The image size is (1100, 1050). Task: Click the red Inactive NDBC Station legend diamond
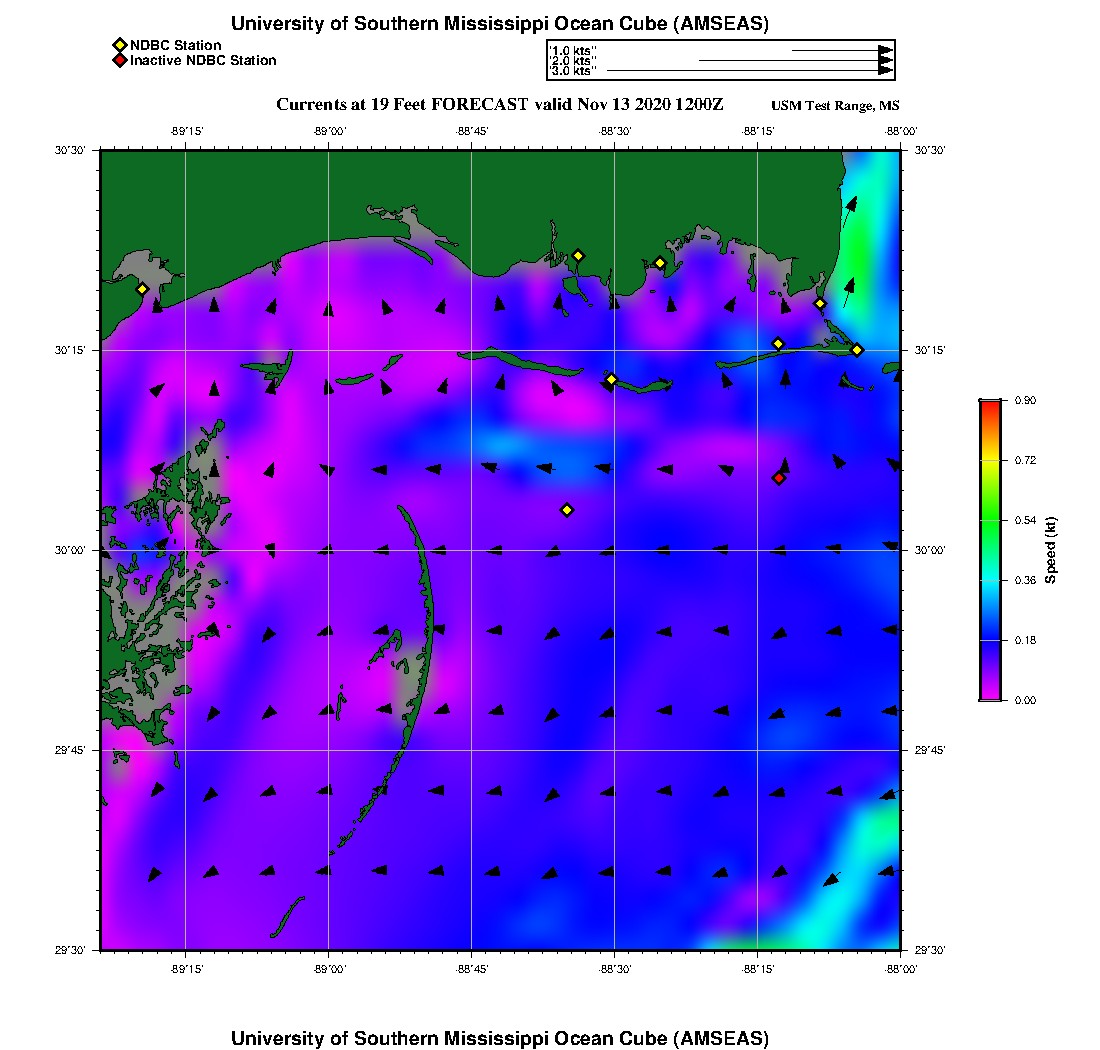coord(119,60)
